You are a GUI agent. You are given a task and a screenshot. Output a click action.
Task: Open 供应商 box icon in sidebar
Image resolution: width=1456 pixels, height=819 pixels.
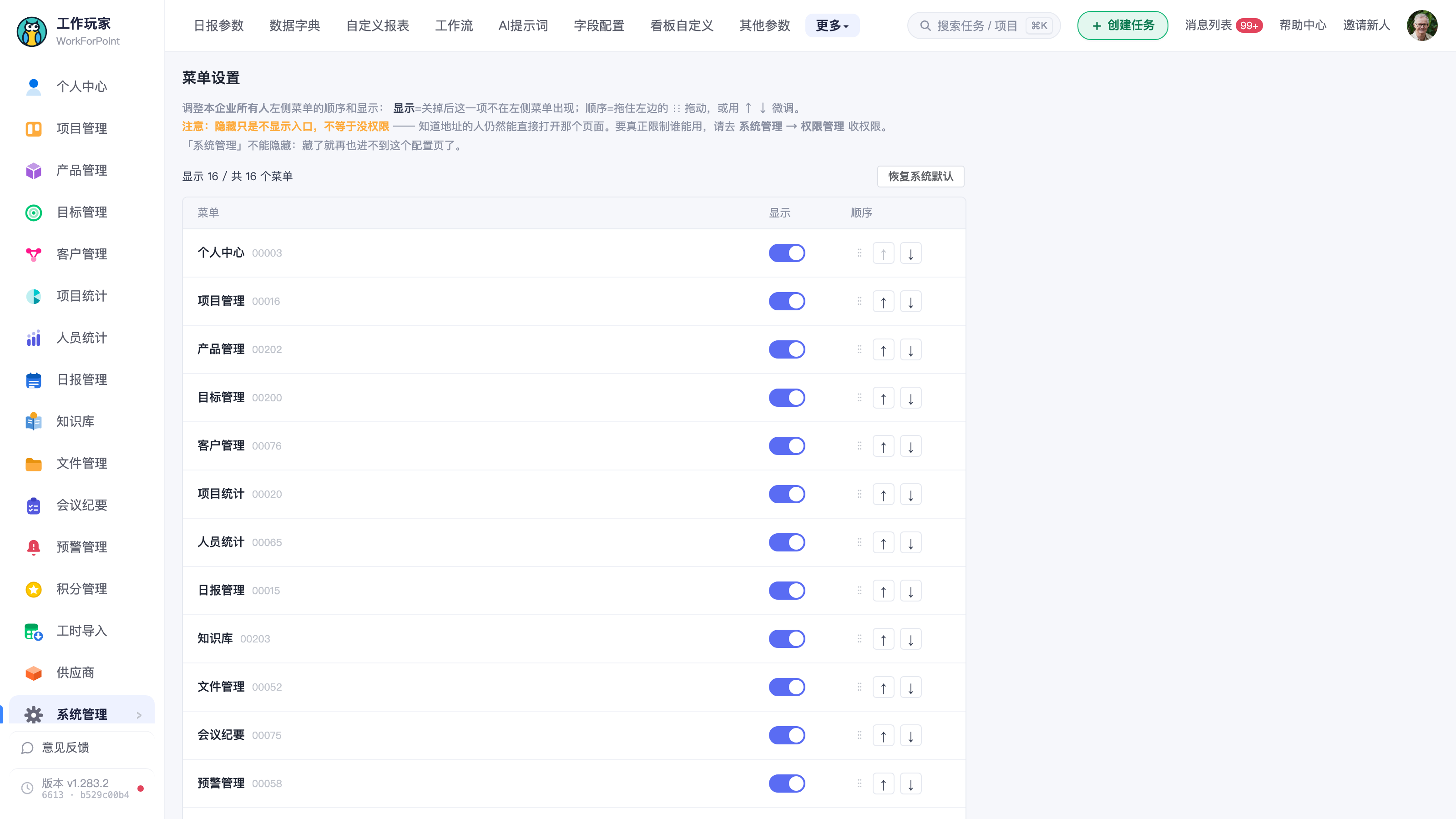click(x=33, y=672)
